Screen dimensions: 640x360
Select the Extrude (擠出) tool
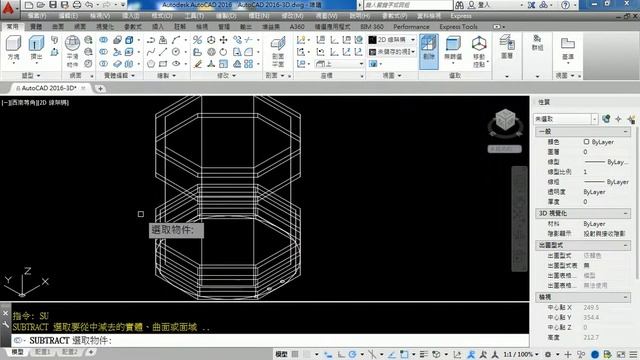[x=36, y=47]
